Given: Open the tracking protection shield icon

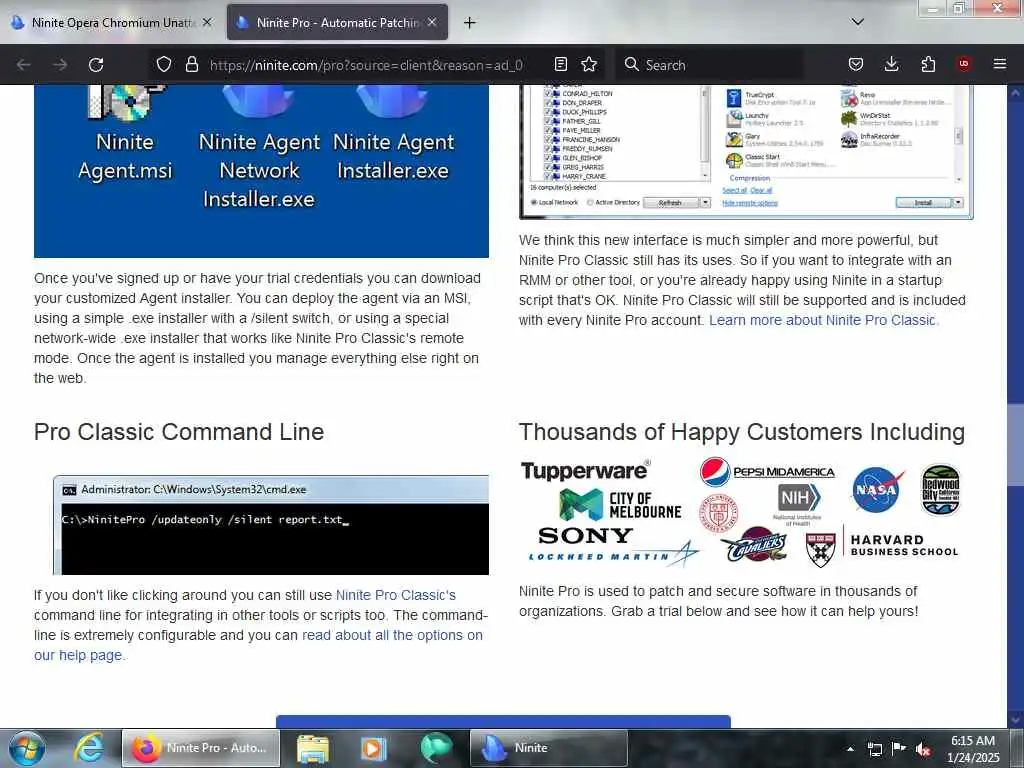Looking at the screenshot, I should pos(164,64).
